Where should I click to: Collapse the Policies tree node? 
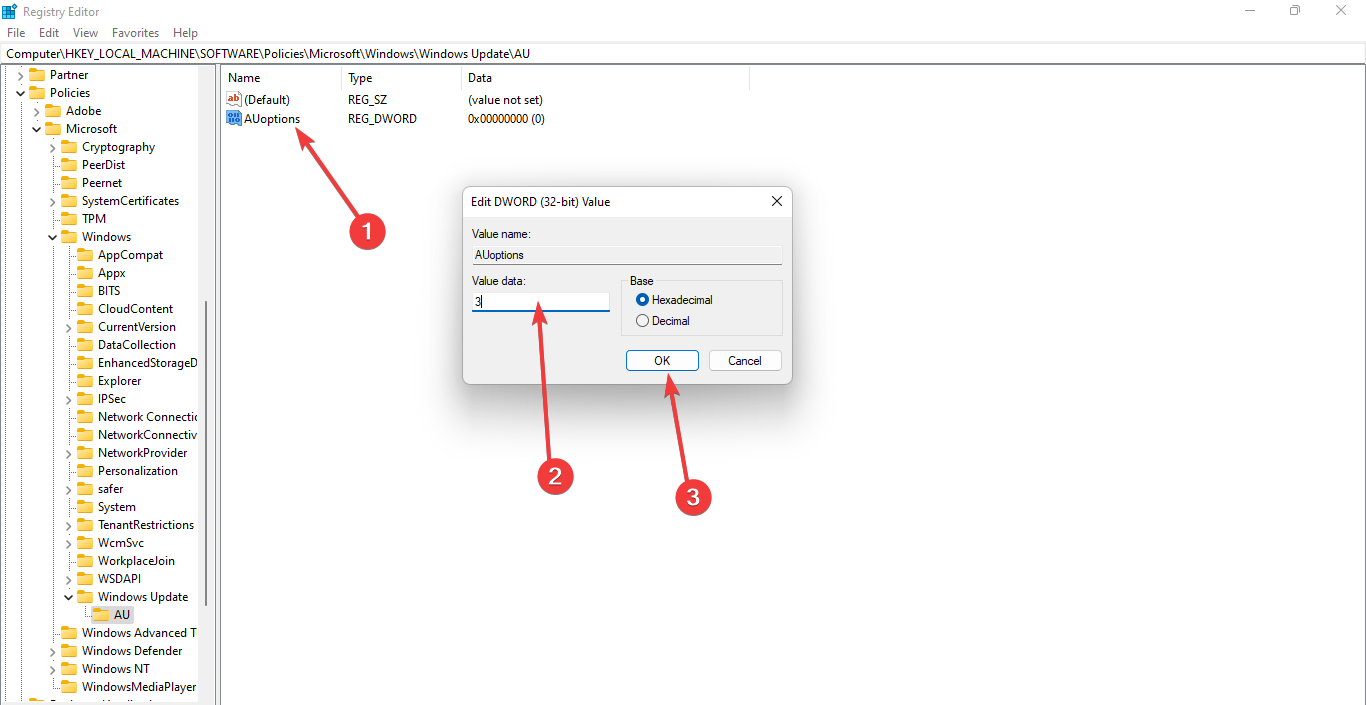[x=21, y=93]
